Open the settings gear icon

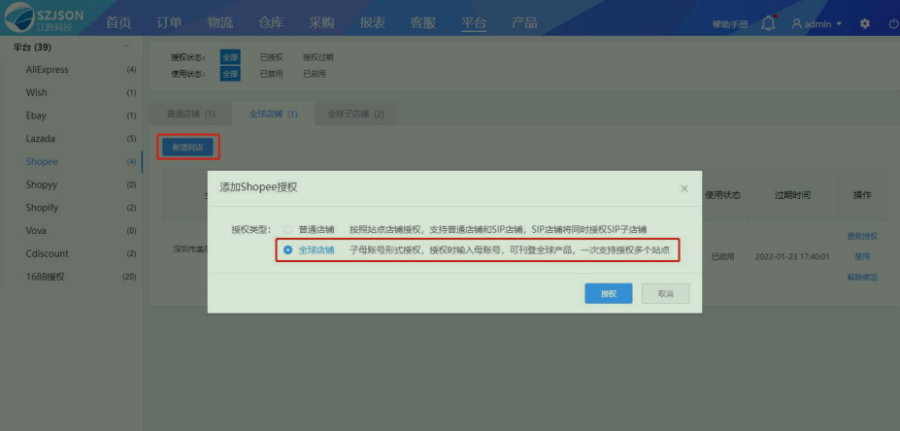(x=864, y=24)
